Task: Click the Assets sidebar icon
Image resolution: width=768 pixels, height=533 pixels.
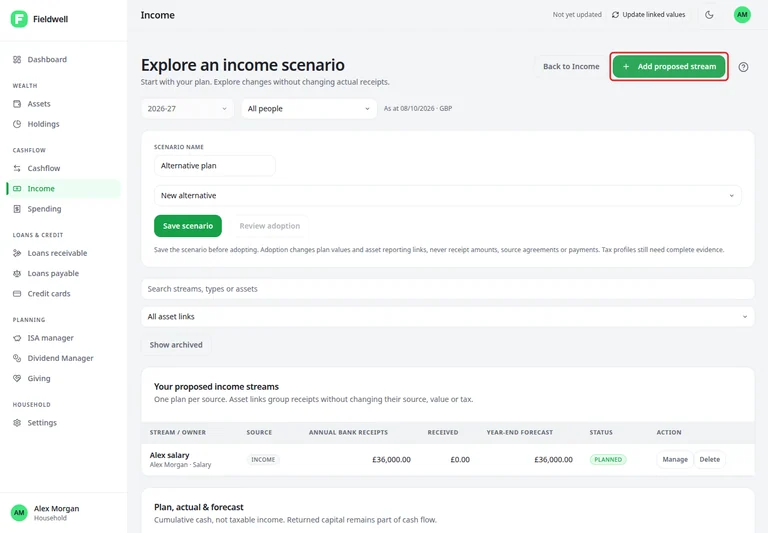Action: (17, 104)
